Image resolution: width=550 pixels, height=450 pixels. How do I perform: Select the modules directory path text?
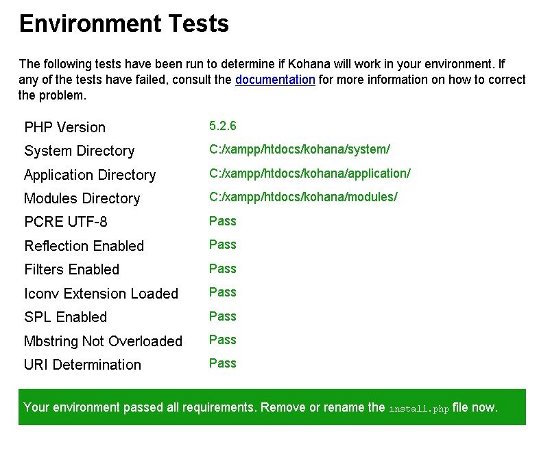tap(303, 197)
